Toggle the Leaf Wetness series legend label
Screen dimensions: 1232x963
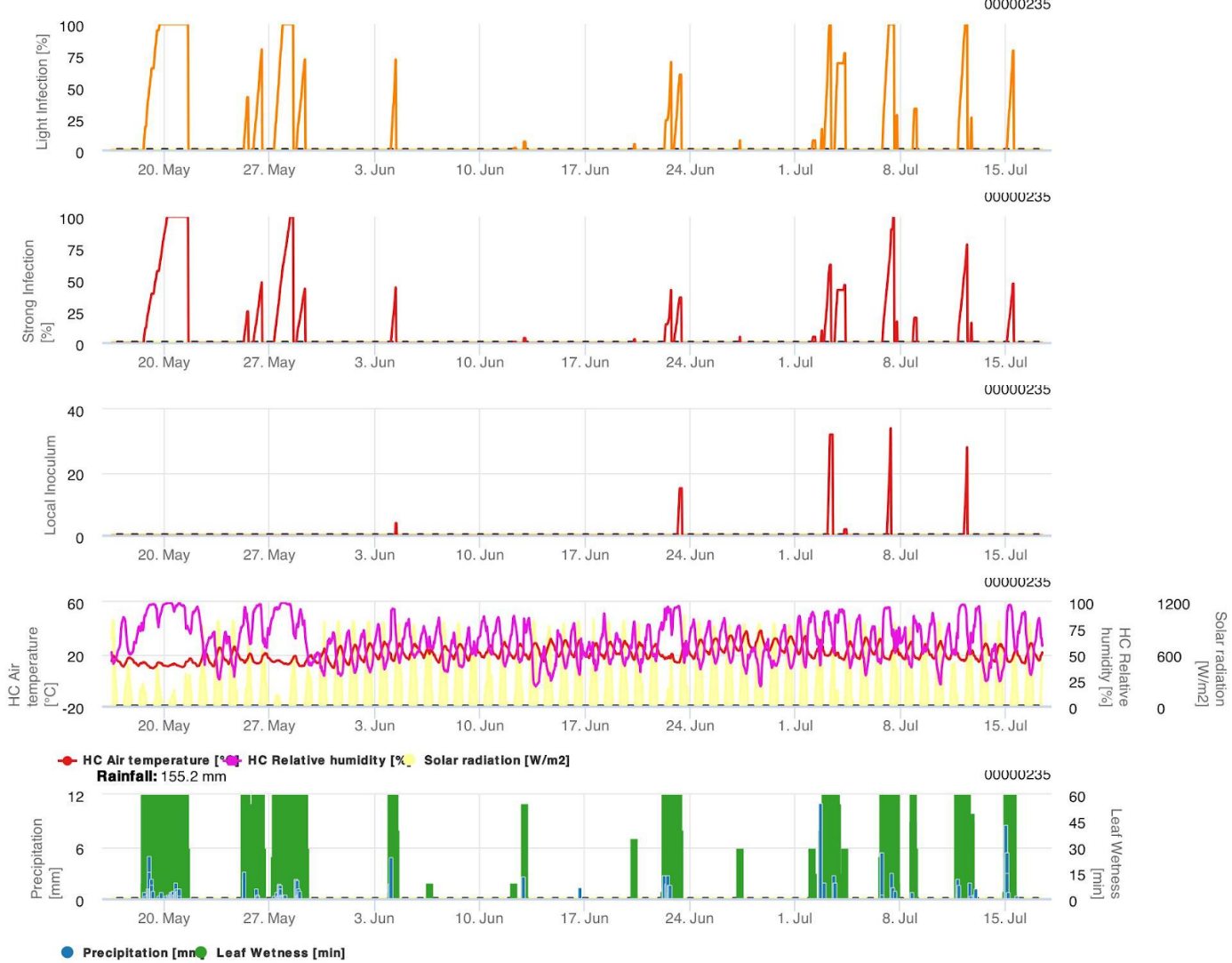(280, 952)
